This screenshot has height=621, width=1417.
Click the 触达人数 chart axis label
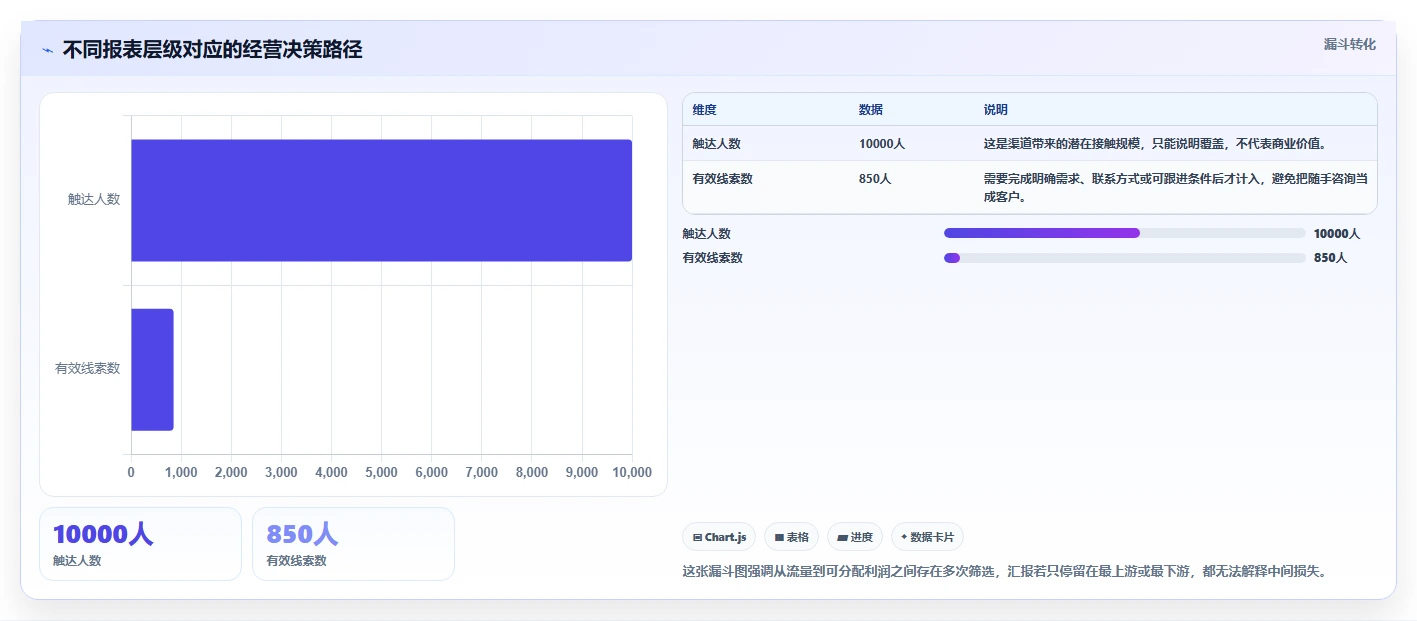click(x=94, y=199)
